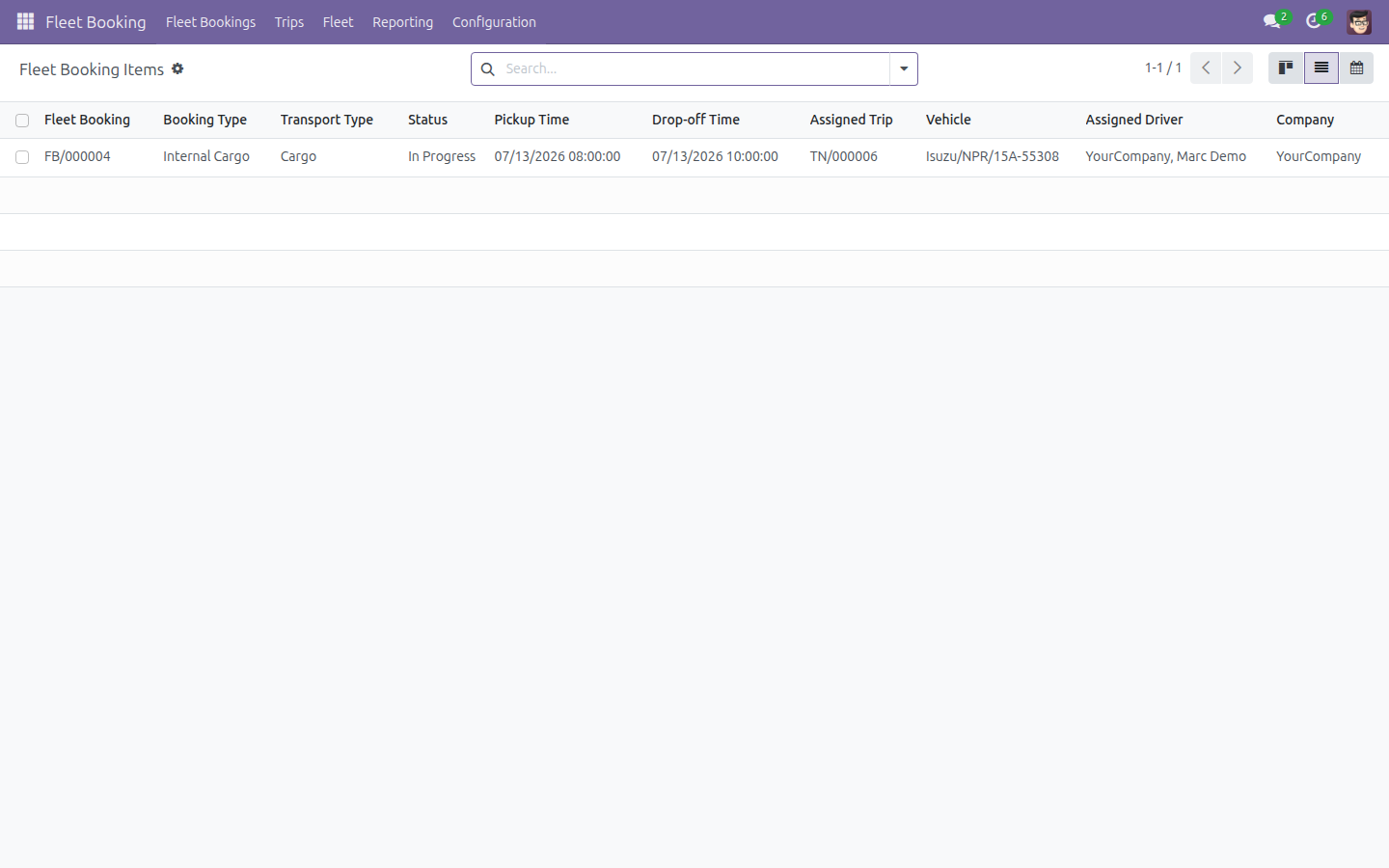The height and width of the screenshot is (868, 1389).
Task: Open the Trips menu
Action: click(x=289, y=22)
